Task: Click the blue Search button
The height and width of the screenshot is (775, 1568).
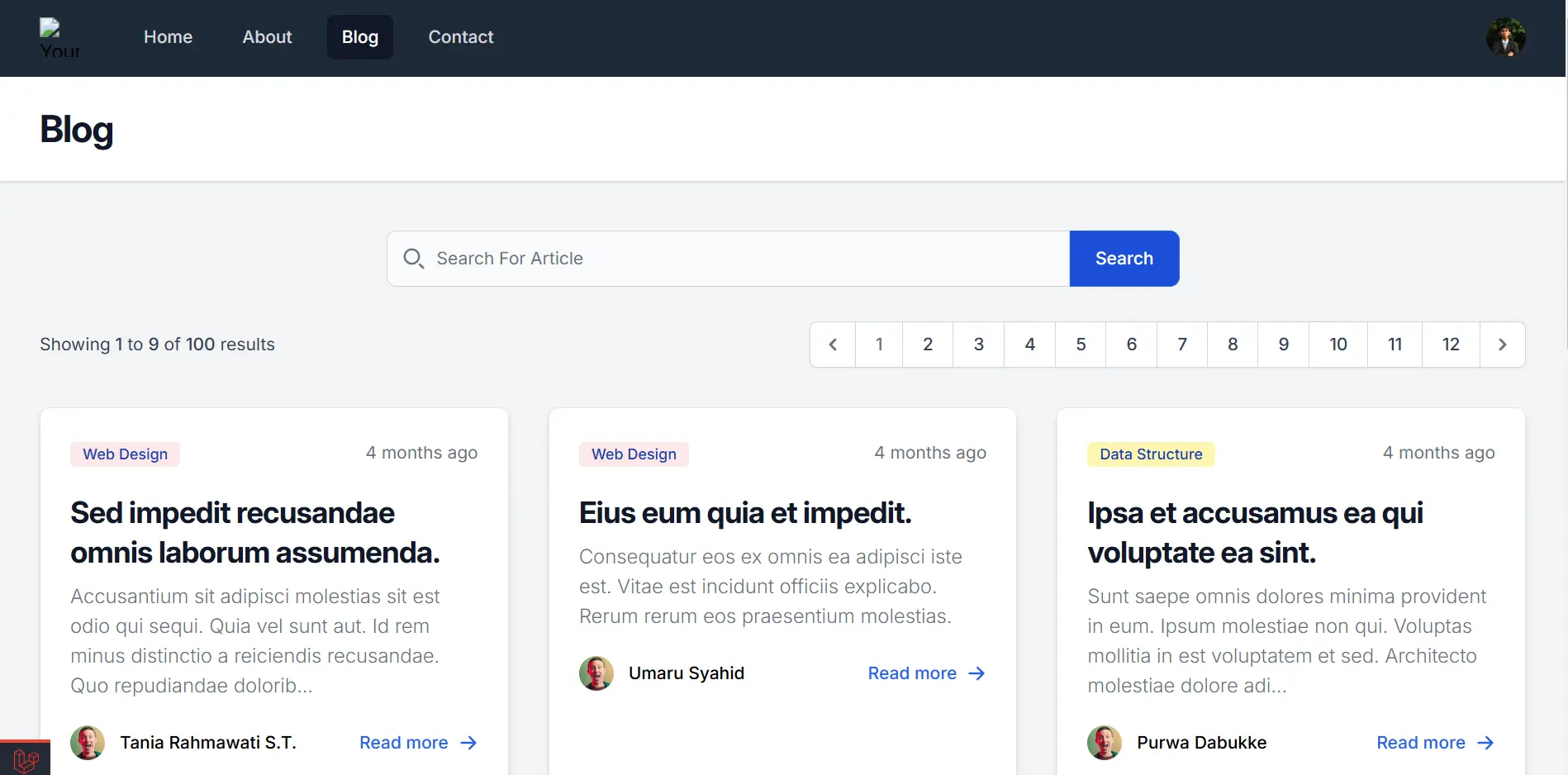Action: tap(1124, 259)
